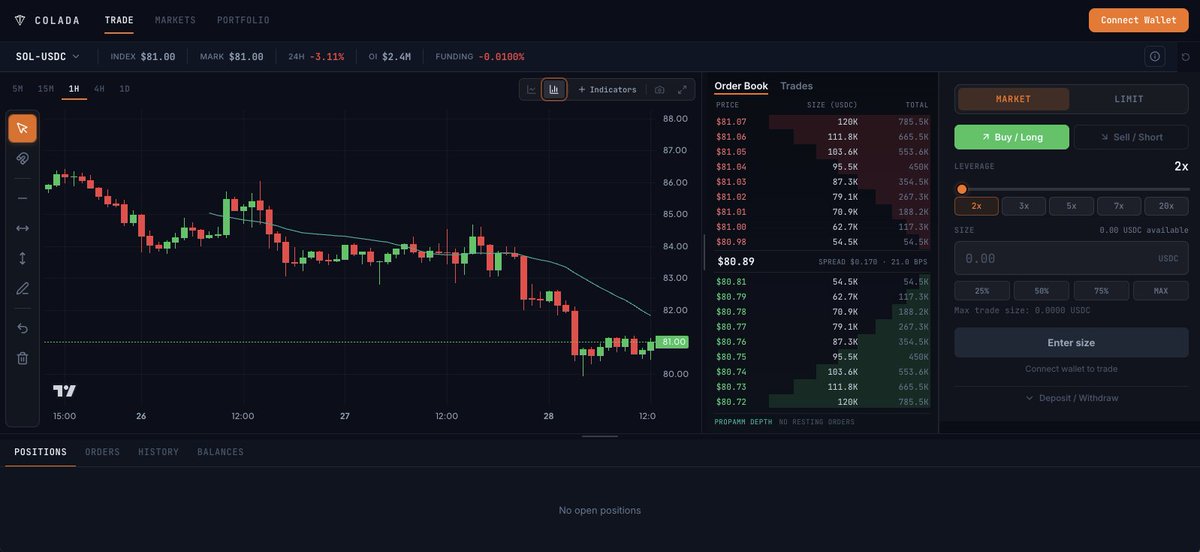The image size is (1200, 552).
Task: Select the MARKET order type
Action: point(1013,99)
